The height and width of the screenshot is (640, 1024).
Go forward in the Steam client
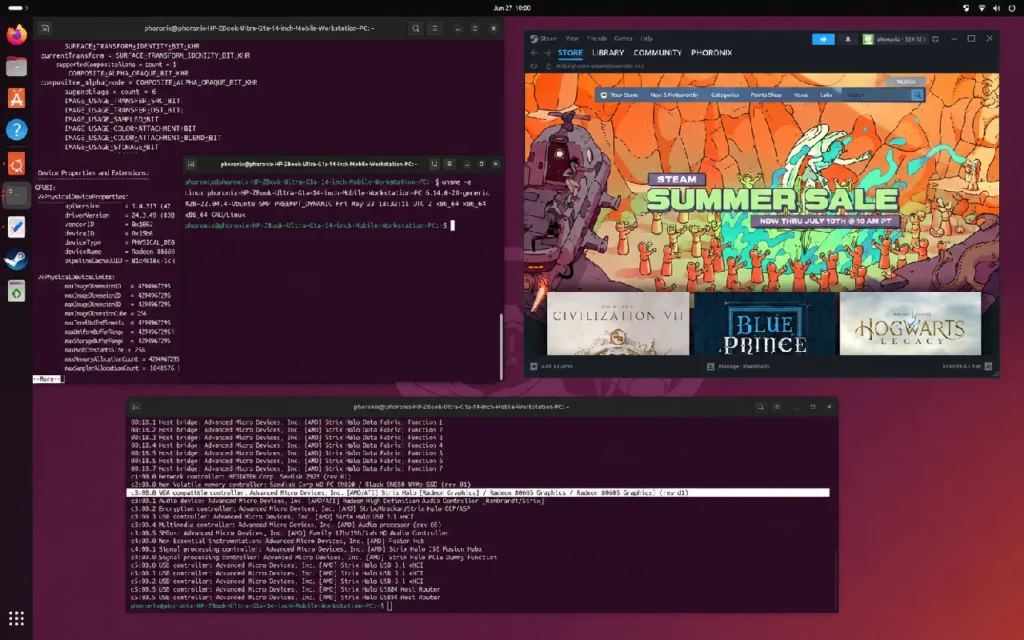coord(547,53)
